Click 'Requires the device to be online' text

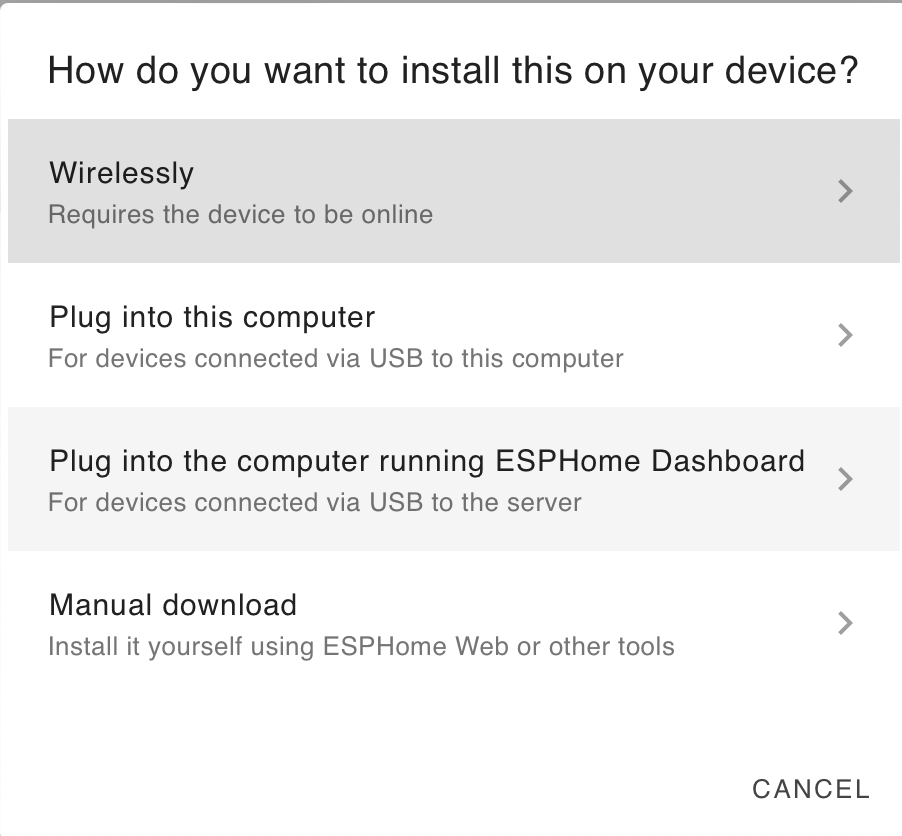pos(240,215)
